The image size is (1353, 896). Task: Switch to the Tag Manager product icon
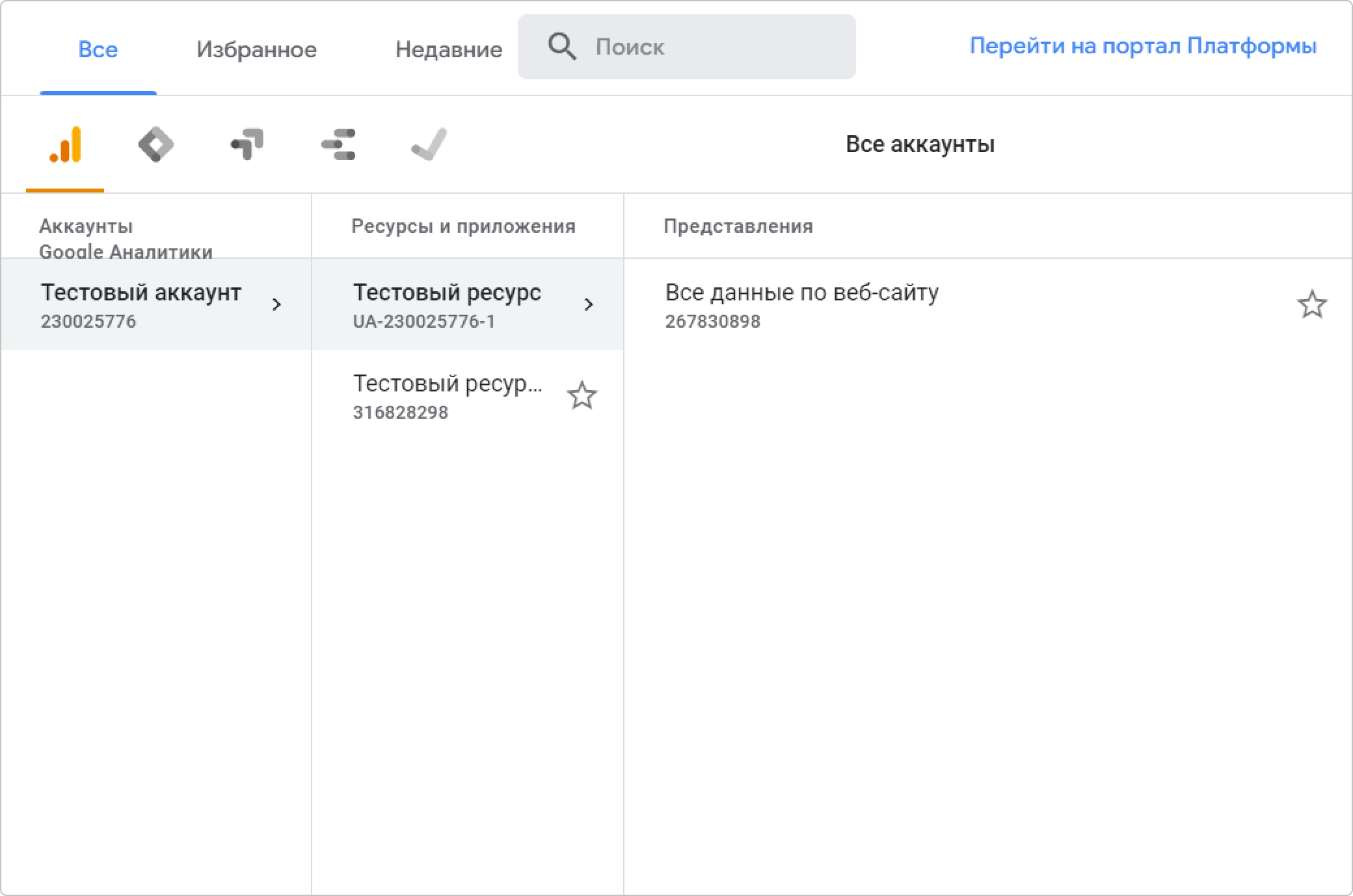(156, 144)
